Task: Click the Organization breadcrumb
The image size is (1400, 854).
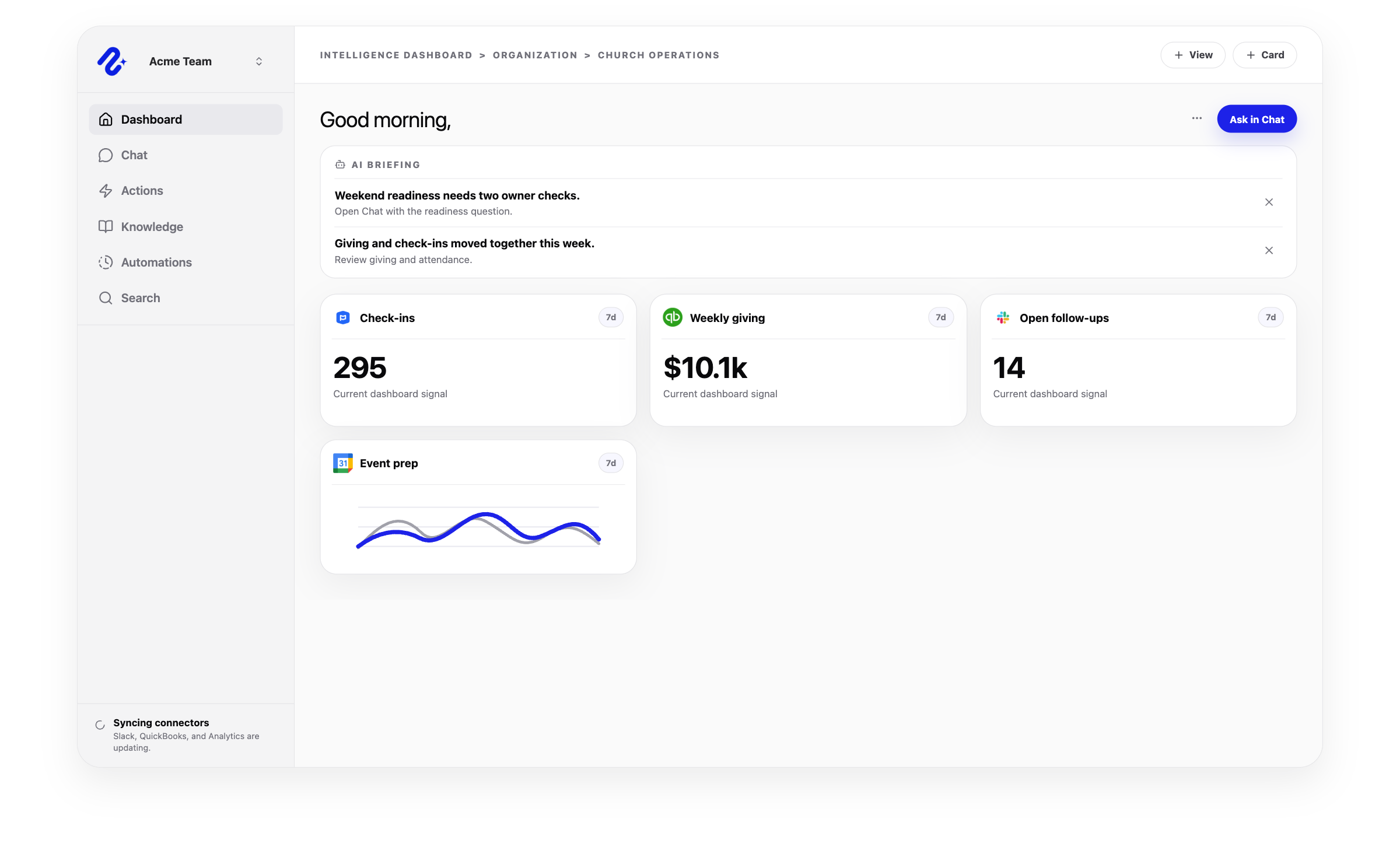Action: pos(535,55)
